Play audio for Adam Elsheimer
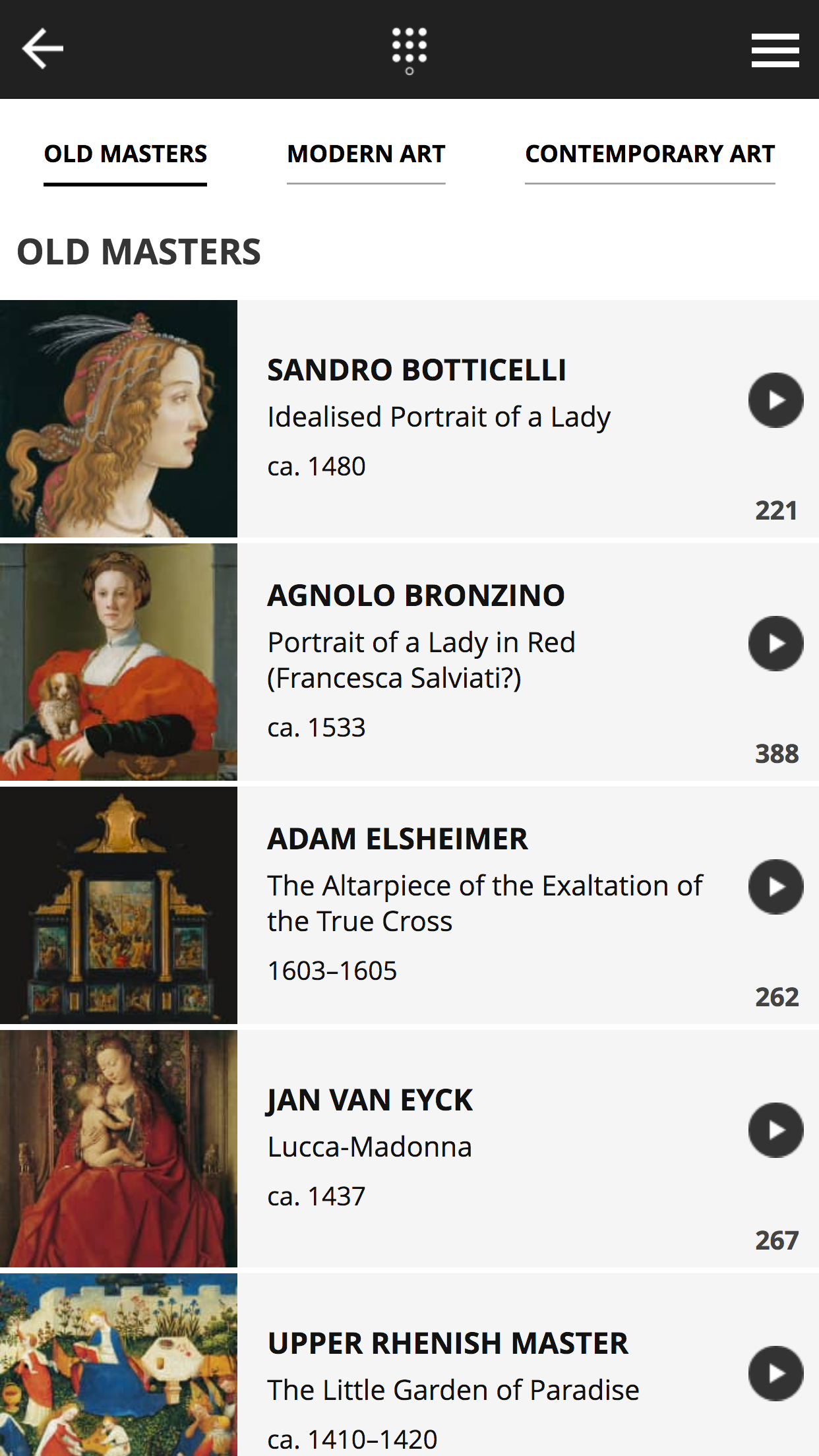The height and width of the screenshot is (1456, 819). click(775, 887)
